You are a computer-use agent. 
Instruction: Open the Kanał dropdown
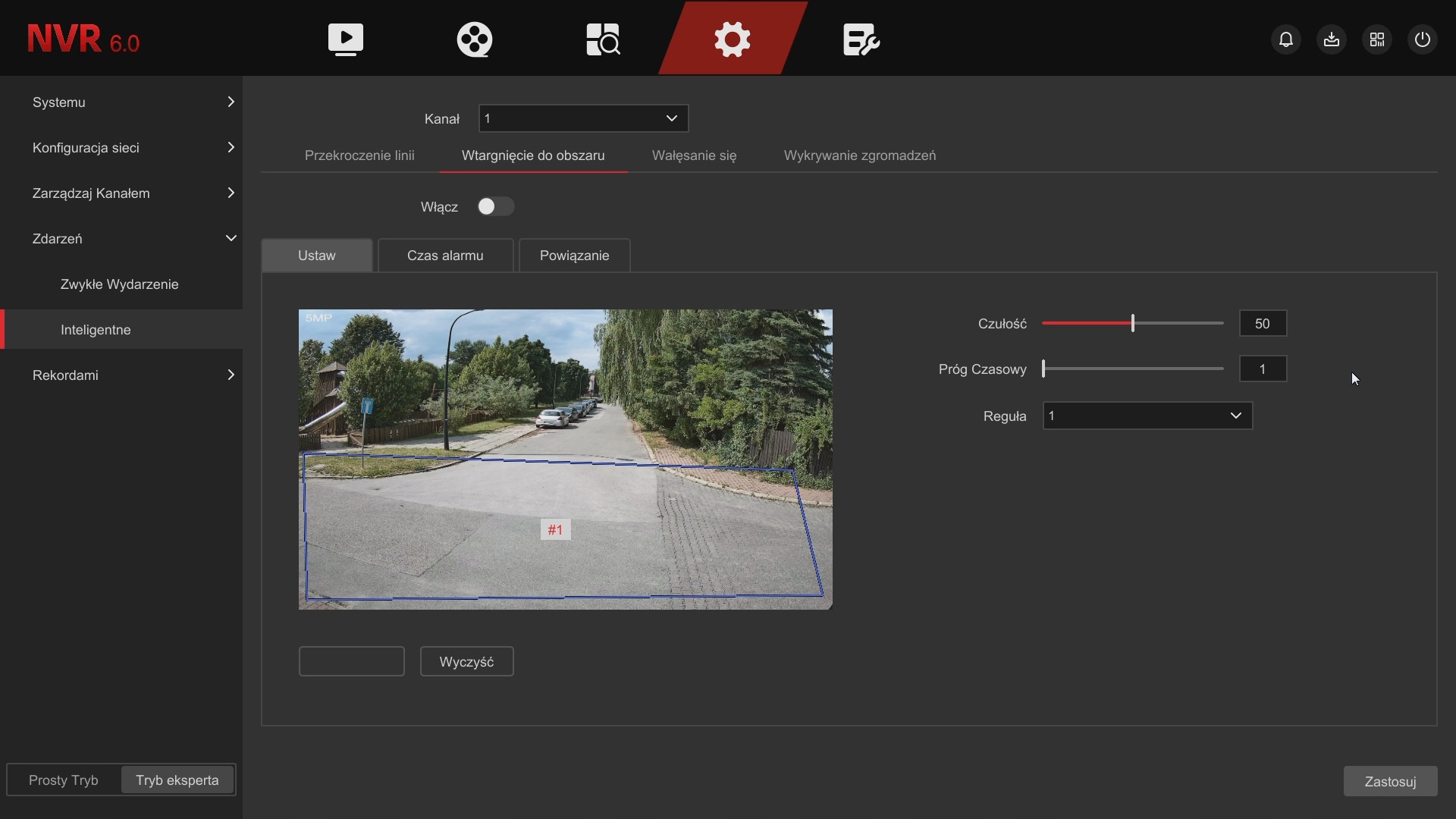[x=584, y=118]
